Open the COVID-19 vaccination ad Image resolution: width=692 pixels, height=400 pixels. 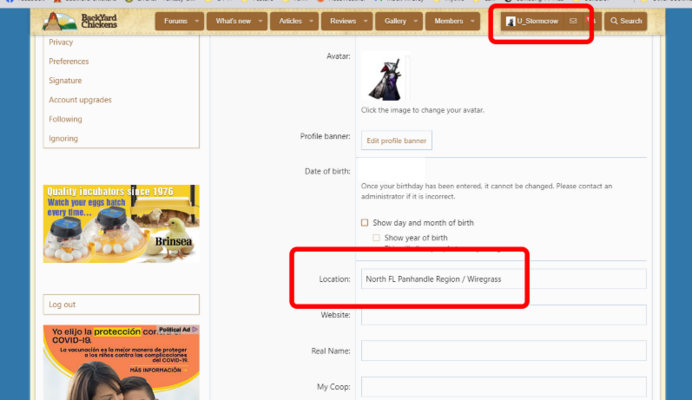click(121, 362)
